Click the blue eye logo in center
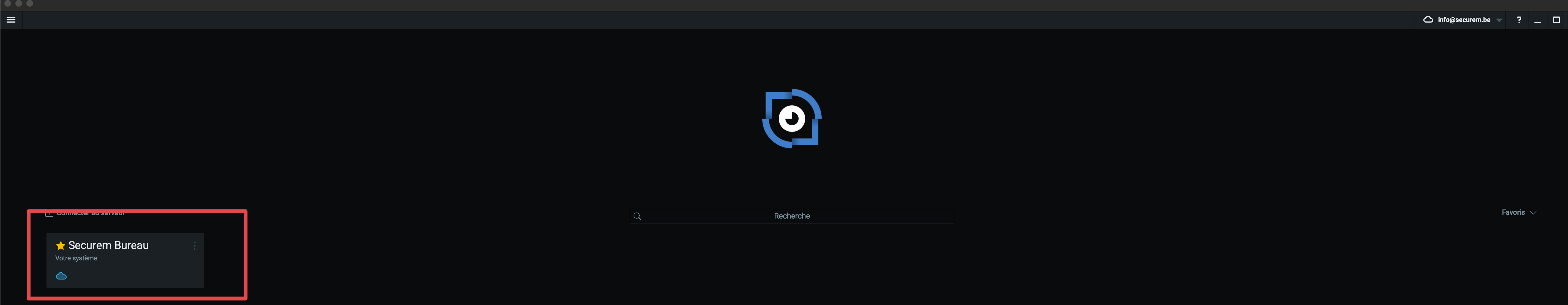Viewport: 1568px width, 305px height. pos(792,119)
